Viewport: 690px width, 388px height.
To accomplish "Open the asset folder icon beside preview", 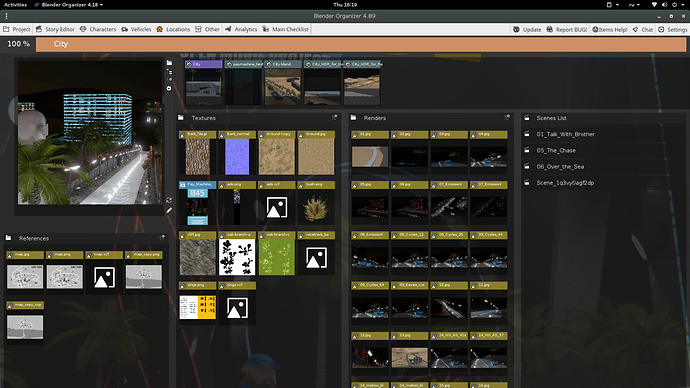I will pyautogui.click(x=169, y=63).
